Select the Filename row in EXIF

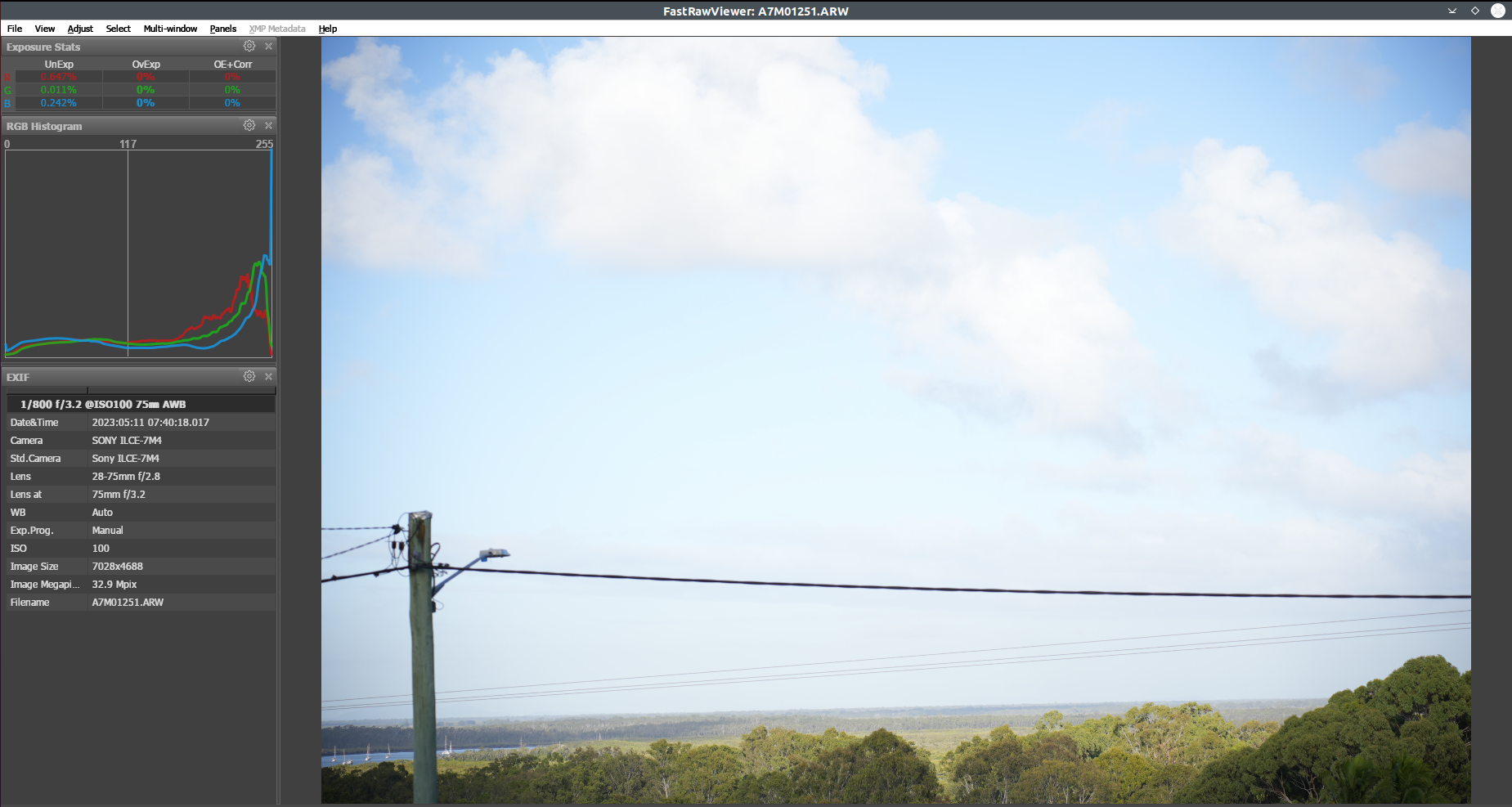(139, 603)
